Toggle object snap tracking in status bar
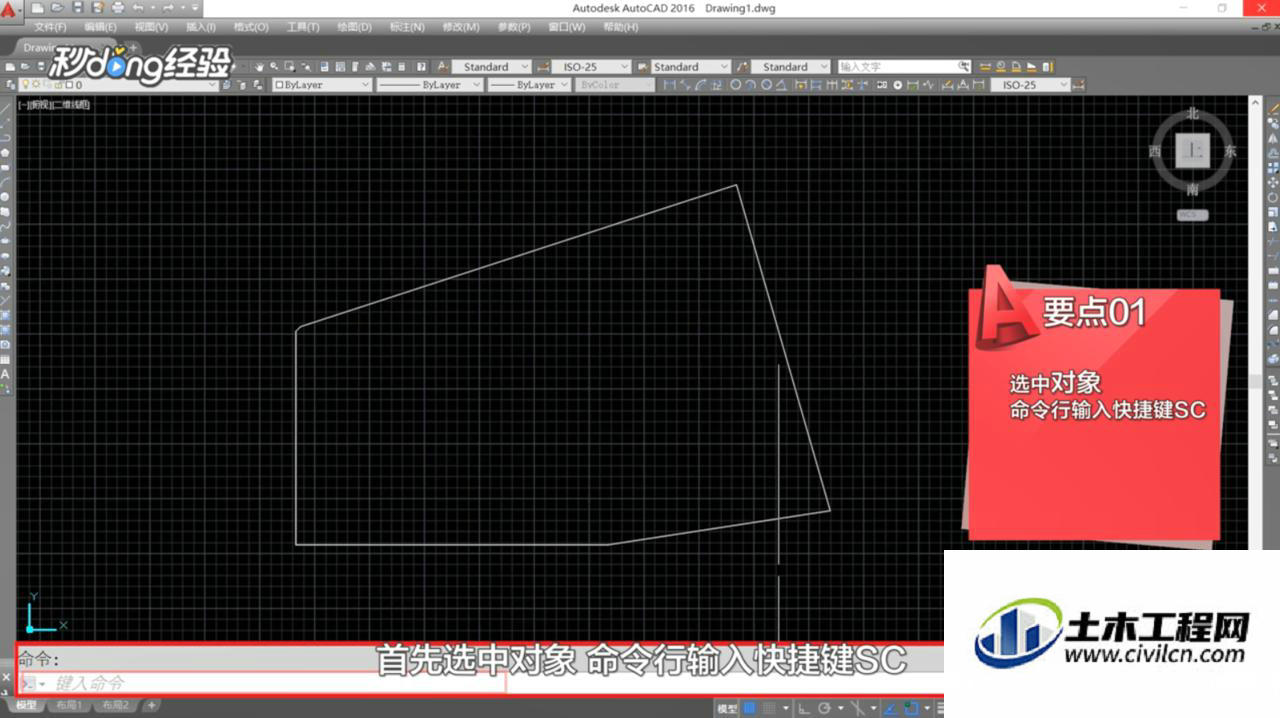This screenshot has height=718, width=1280. 889,708
